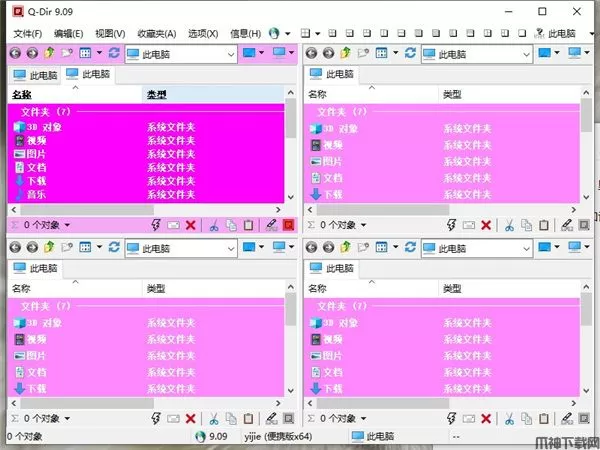Click 此电脑 in the bottom status bar
Screen dimensions: 600x450
click(373, 436)
